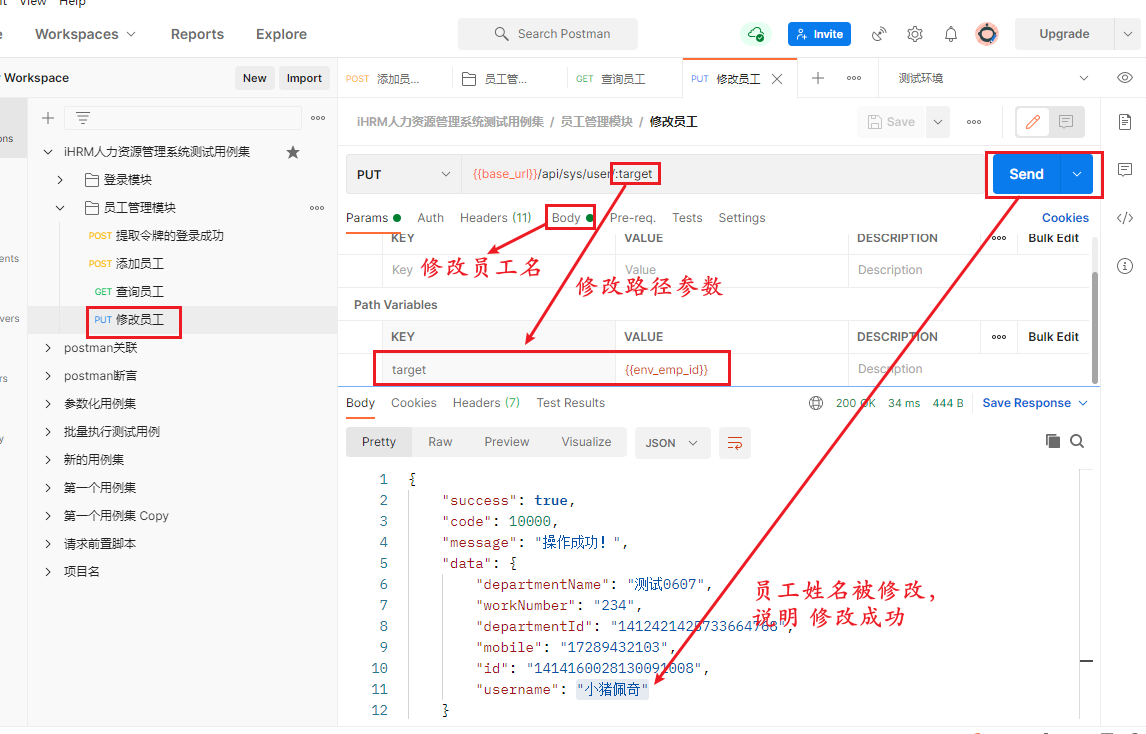
Task: Copy the response body with copy icon
Action: point(1052,441)
